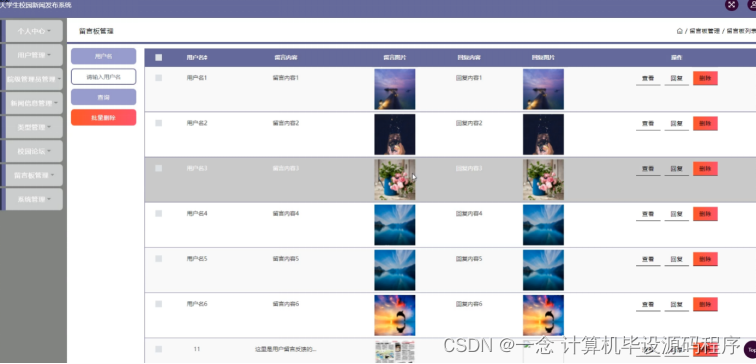The image size is (756, 364).
Task: Open the 回复图片 sunset thumbnail in row 用户名6
Action: point(543,316)
